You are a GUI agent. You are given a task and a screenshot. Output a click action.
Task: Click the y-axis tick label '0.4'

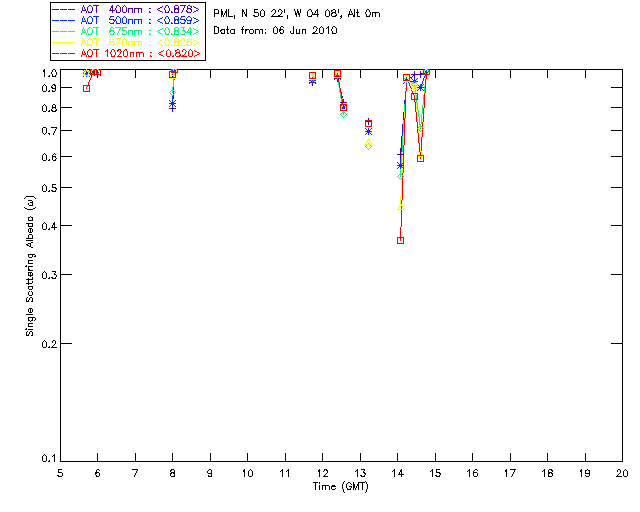(49, 226)
